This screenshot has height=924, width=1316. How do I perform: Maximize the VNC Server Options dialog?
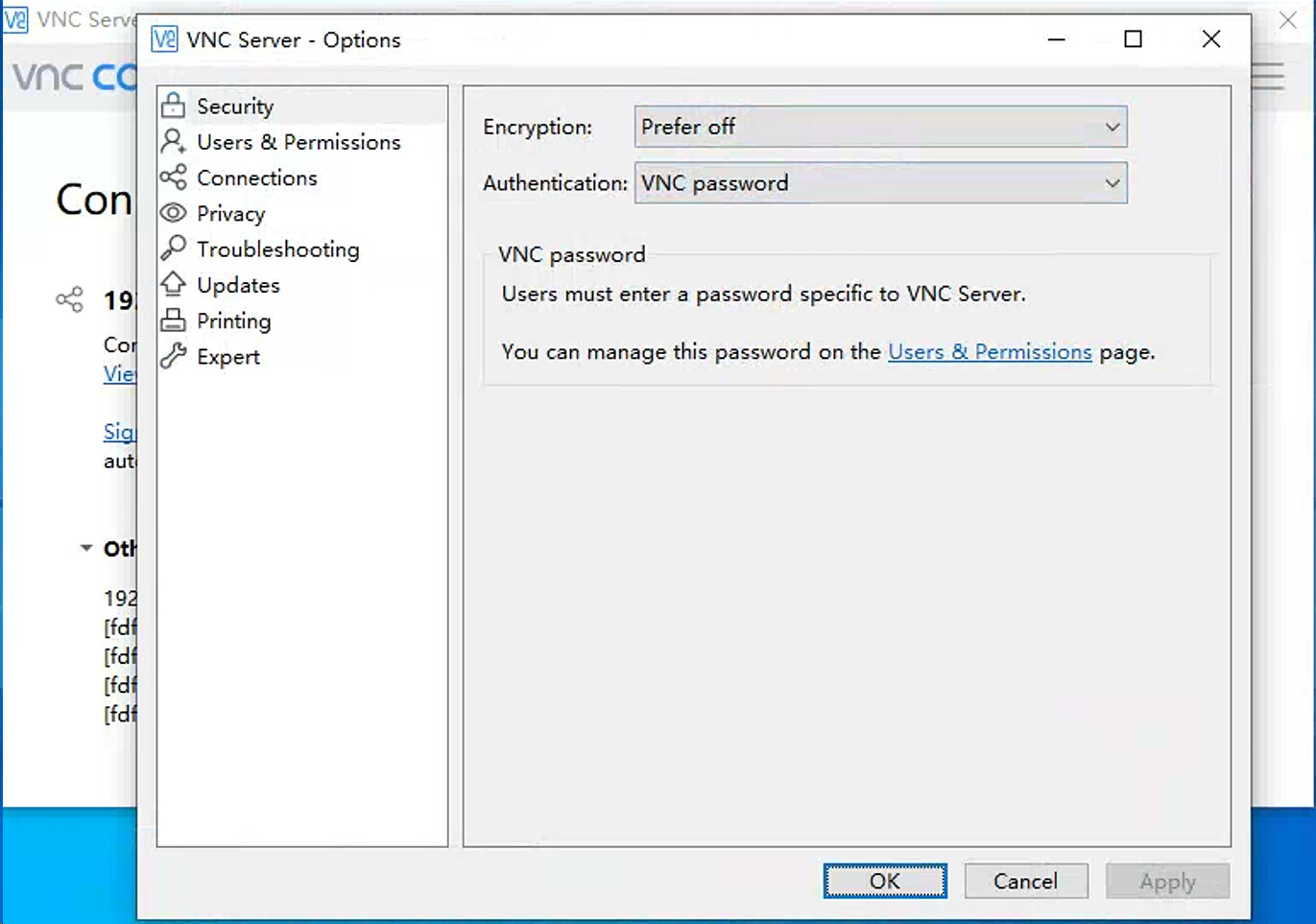(x=1133, y=39)
